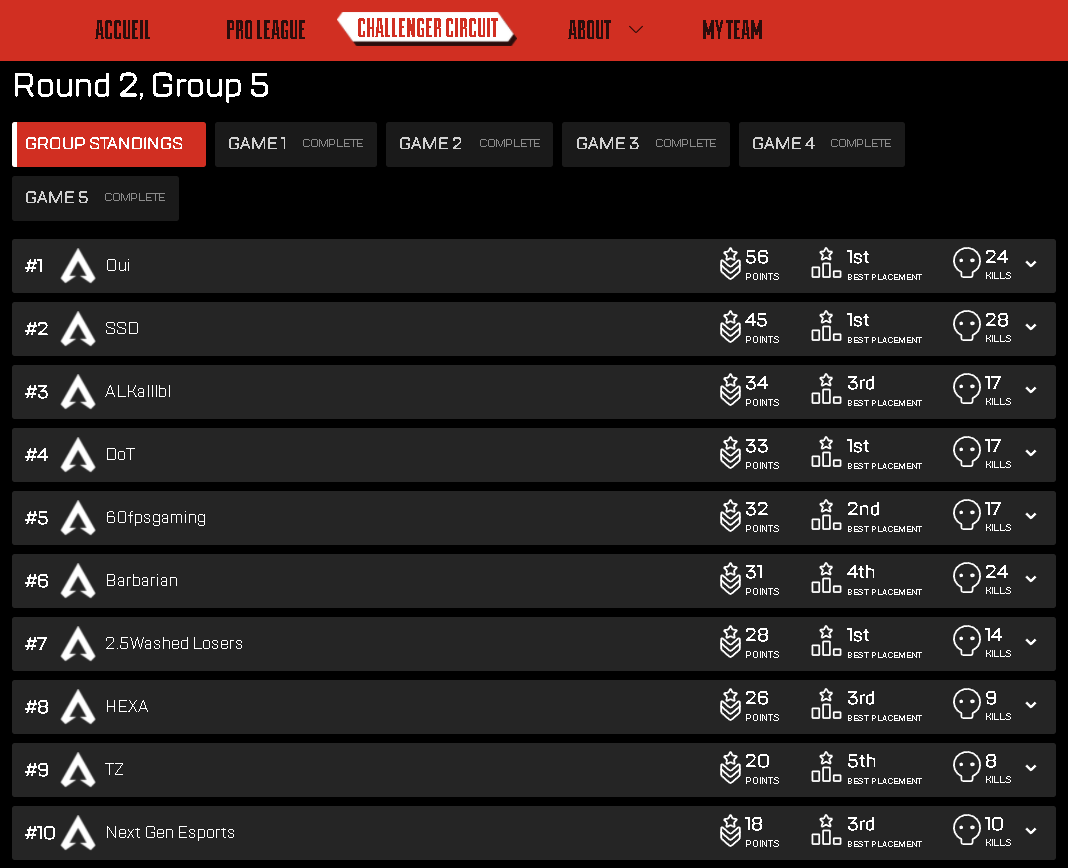The width and height of the screenshot is (1068, 868).
Task: Expand the TZ team row details
Action: point(1031,768)
